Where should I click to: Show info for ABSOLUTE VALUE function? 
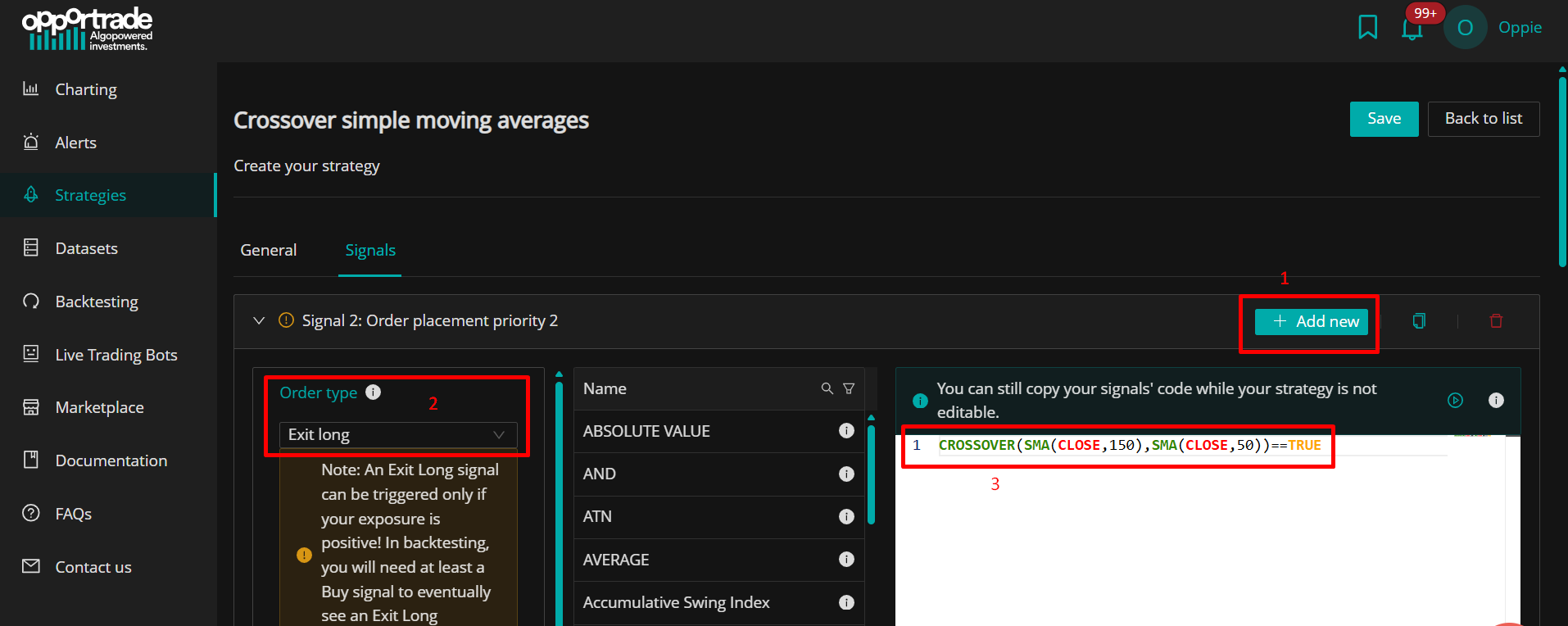(846, 430)
